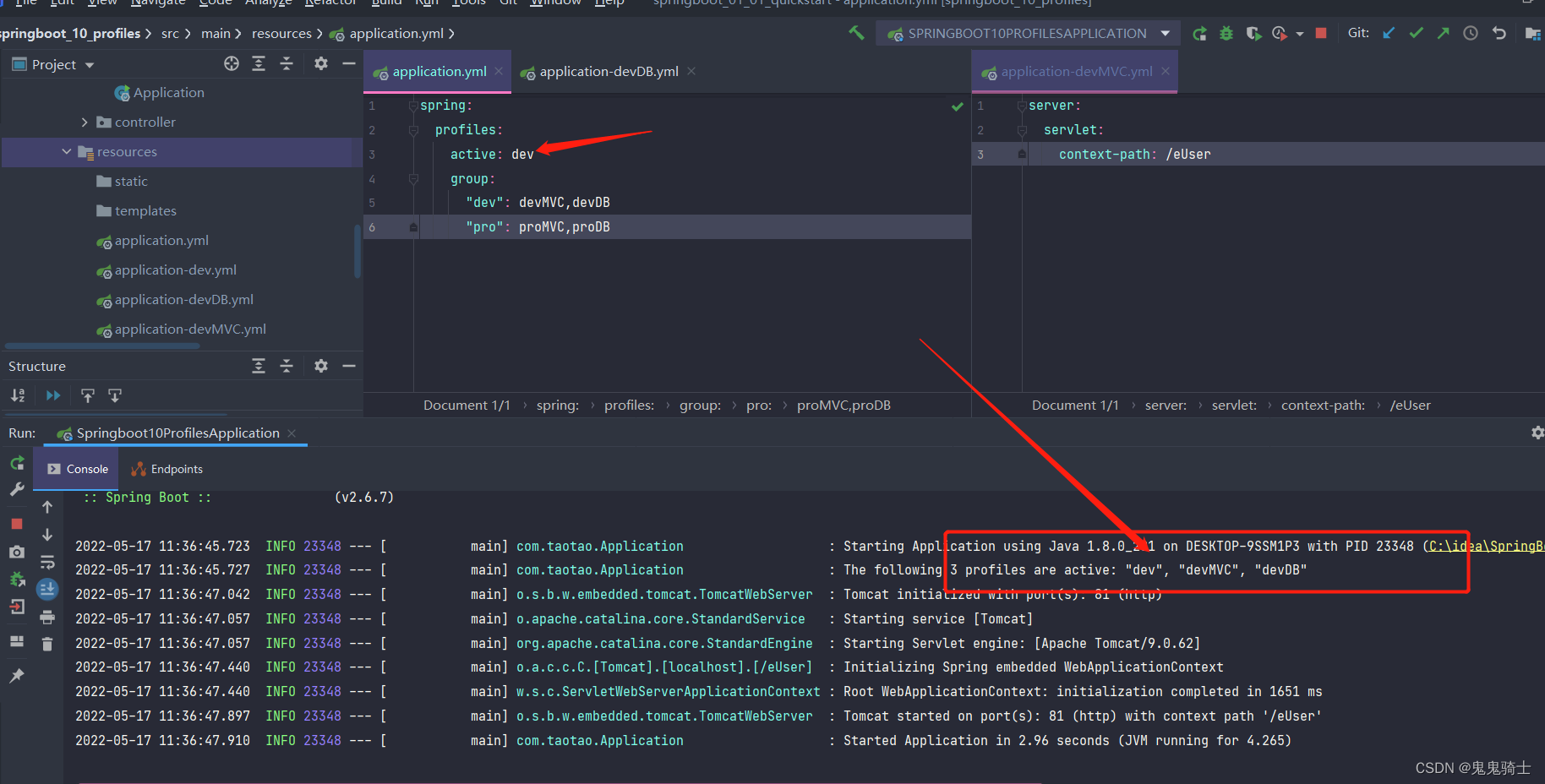
Task: Select application-dev.yml in Project tree
Action: [x=176, y=270]
